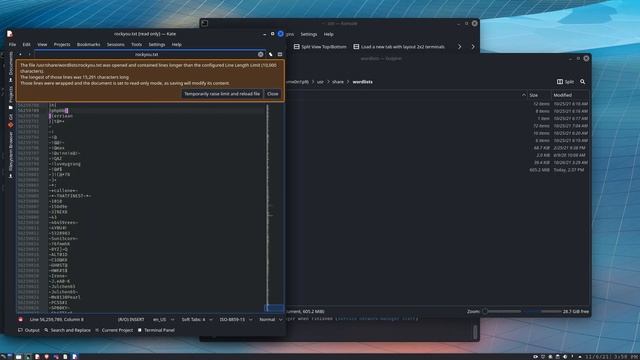Click Temporarily raise limit and reload file
Image resolution: width=640 pixels, height=360 pixels.
click(x=222, y=94)
